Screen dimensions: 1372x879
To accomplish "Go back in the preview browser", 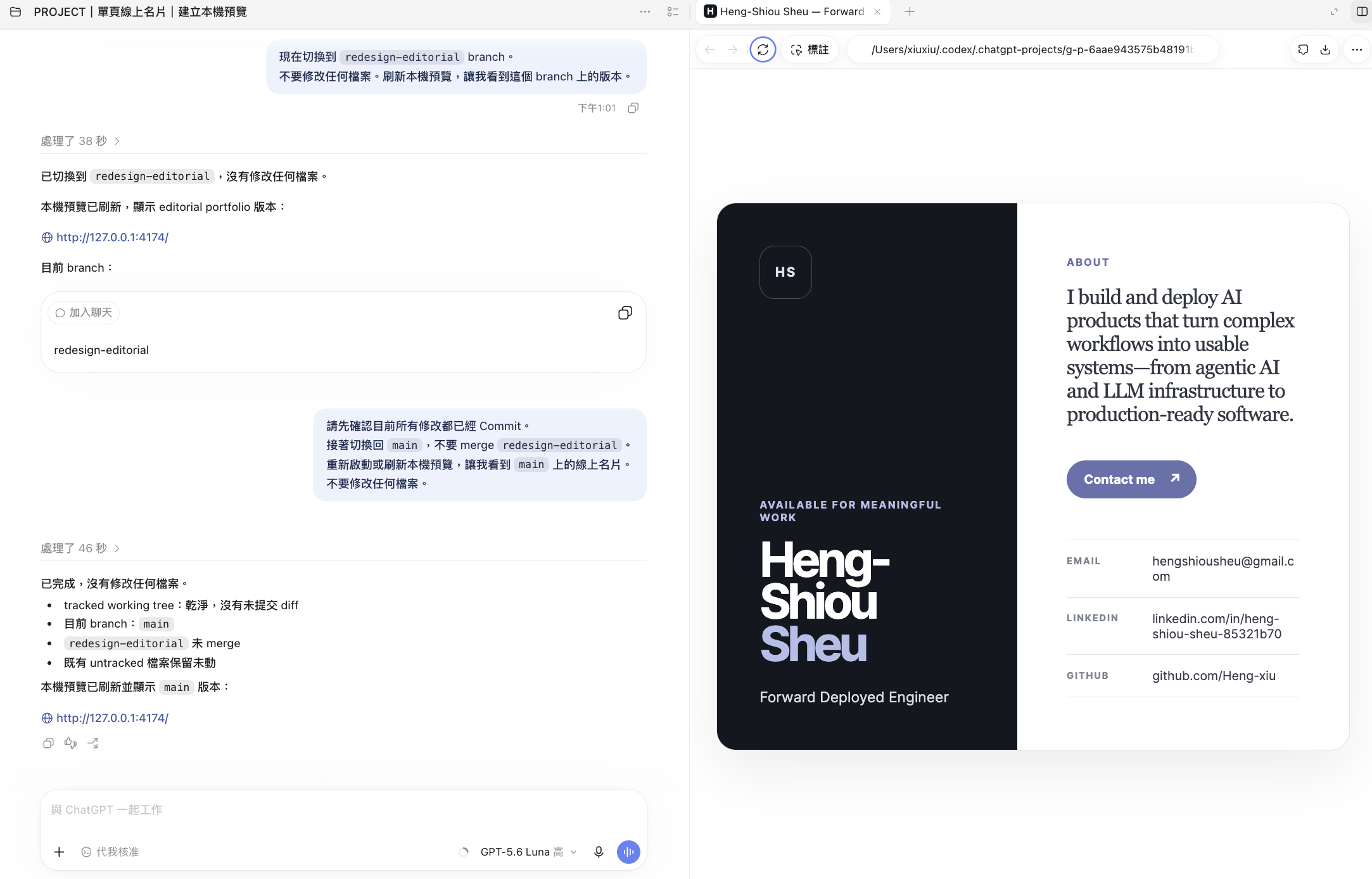I will coord(709,49).
